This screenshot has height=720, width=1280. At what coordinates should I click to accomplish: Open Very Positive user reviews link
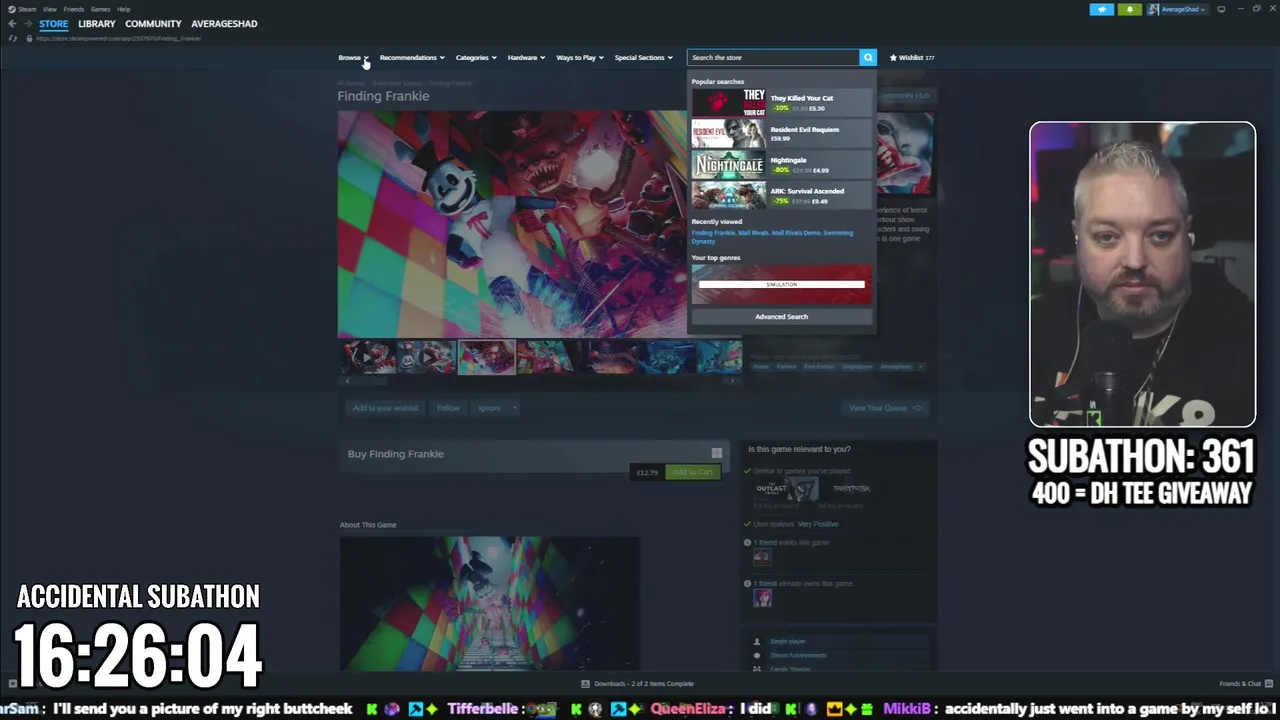tap(818, 524)
